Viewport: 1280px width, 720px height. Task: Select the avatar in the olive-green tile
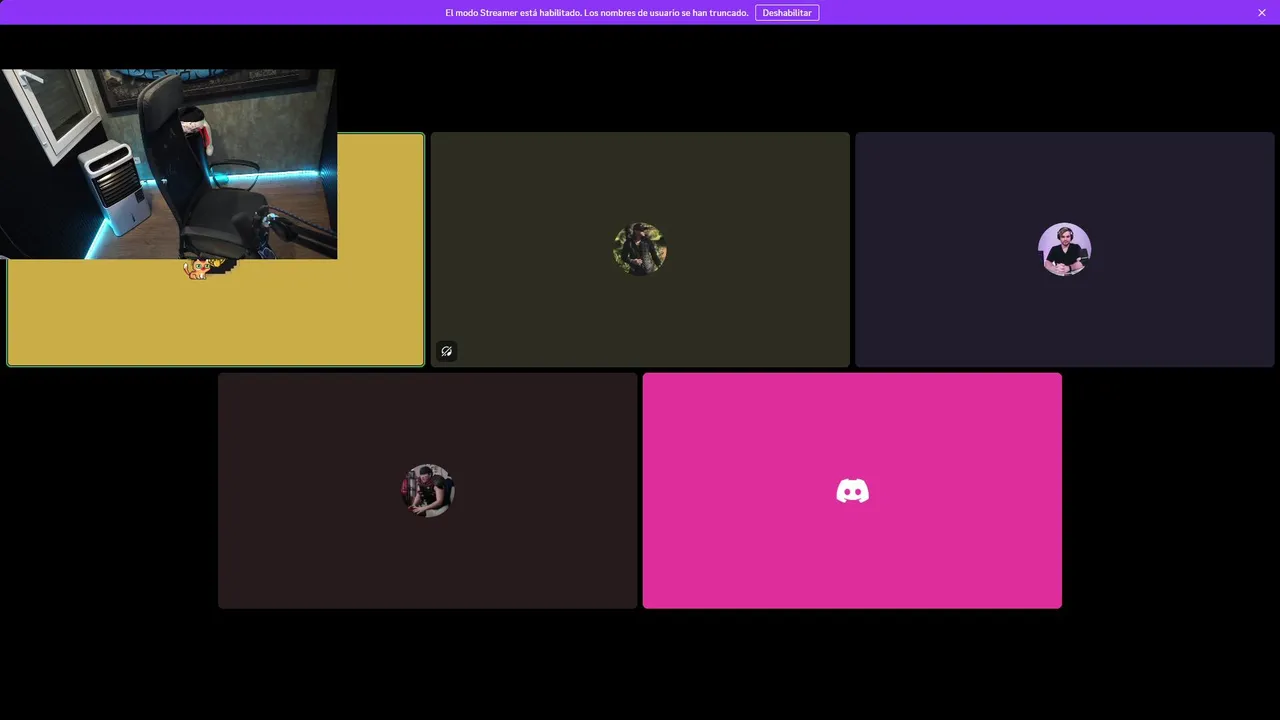tap(640, 249)
